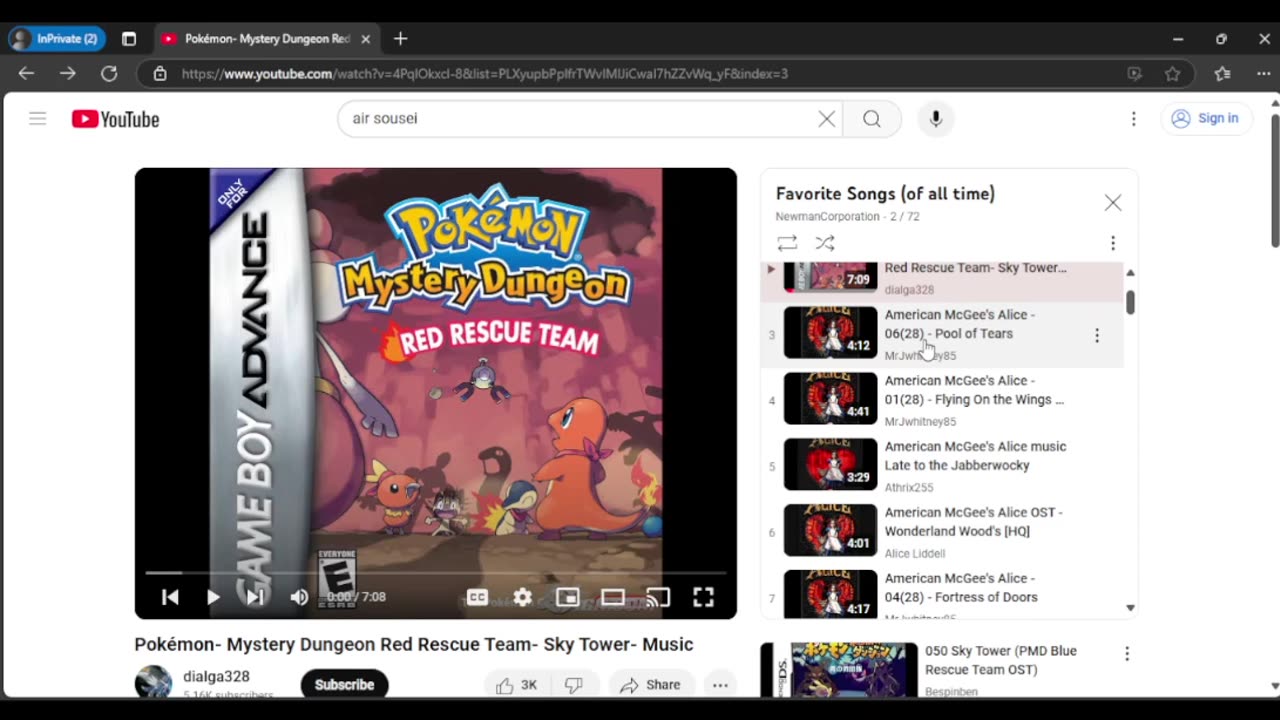
Task: Open more actions below the video
Action: click(720, 685)
